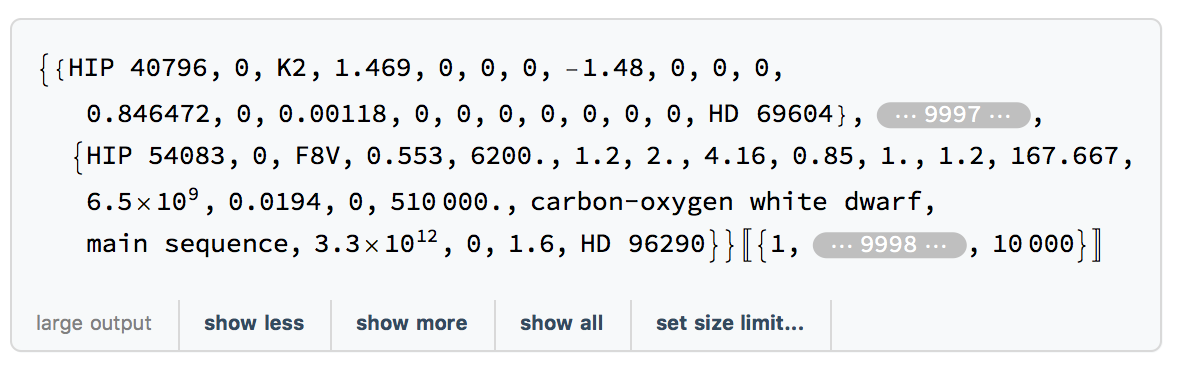
Task: Click the HIP 54083 entry
Action: 156,156
